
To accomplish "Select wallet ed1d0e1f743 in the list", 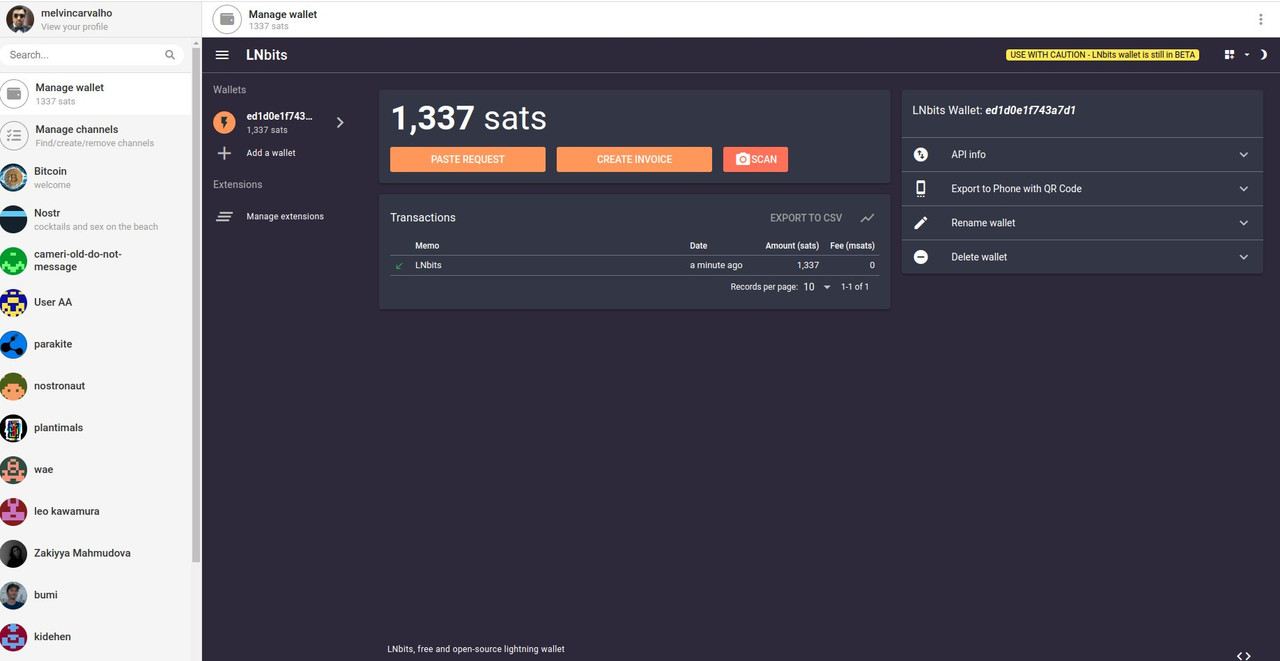I will click(280, 122).
